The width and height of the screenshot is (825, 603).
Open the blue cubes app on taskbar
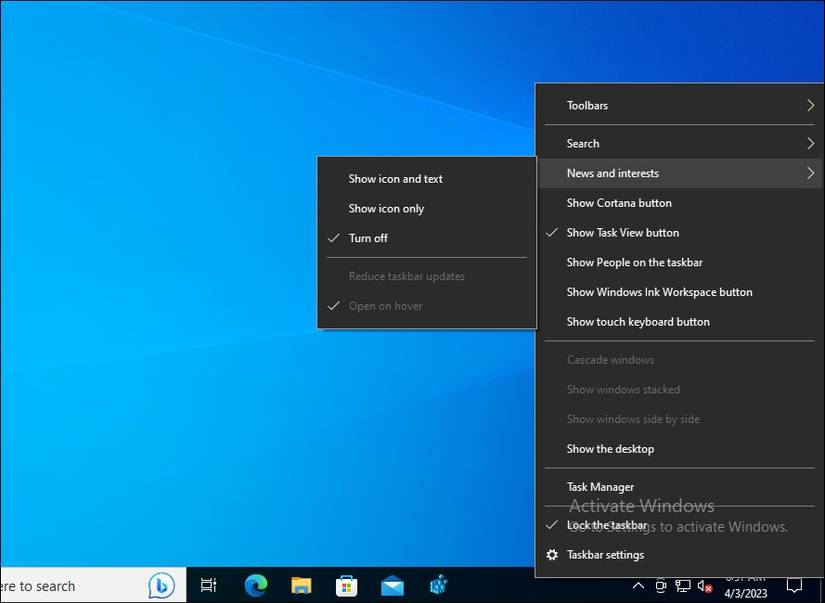[x=438, y=585]
